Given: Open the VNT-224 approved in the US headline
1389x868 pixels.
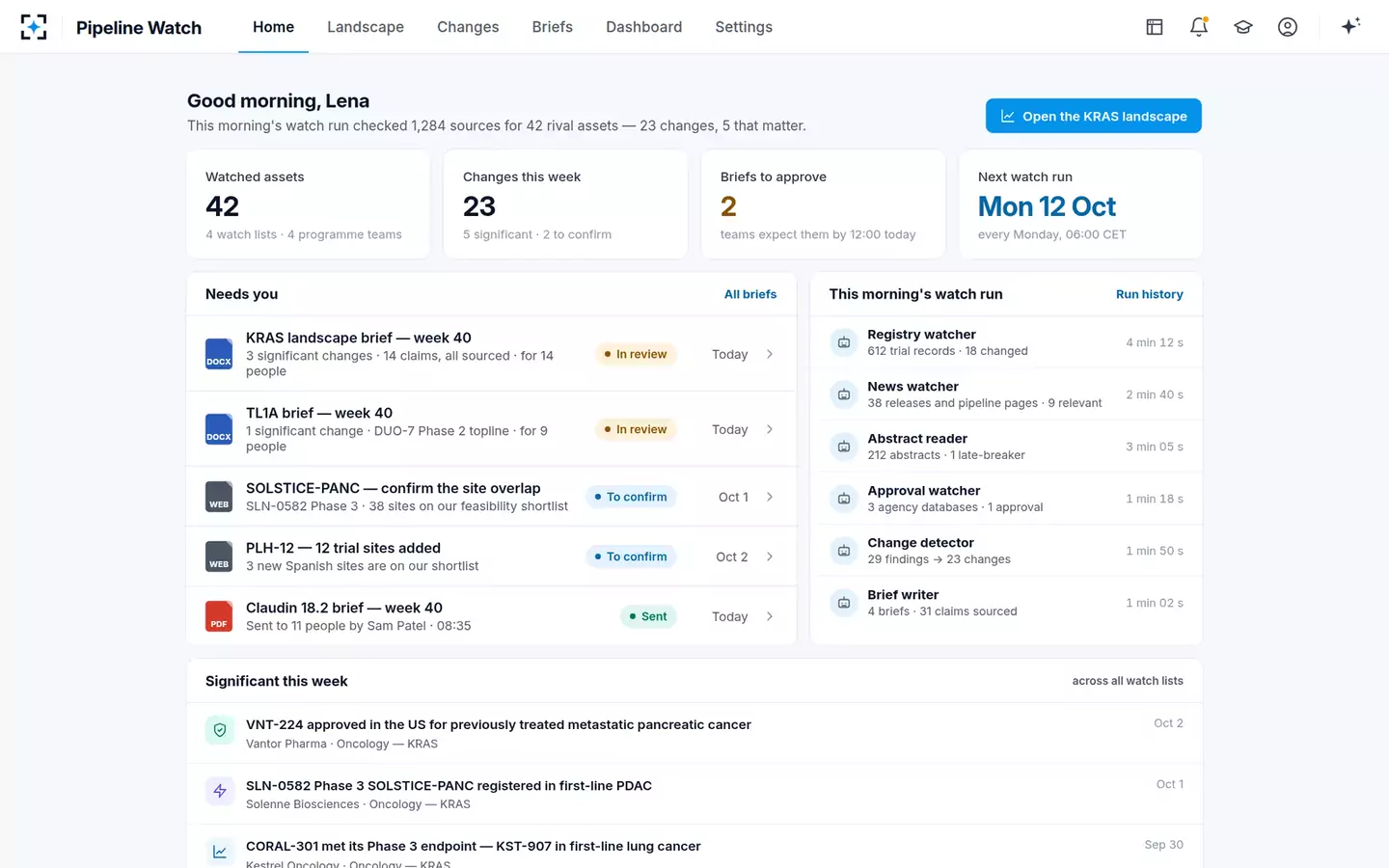Looking at the screenshot, I should 499,724.
